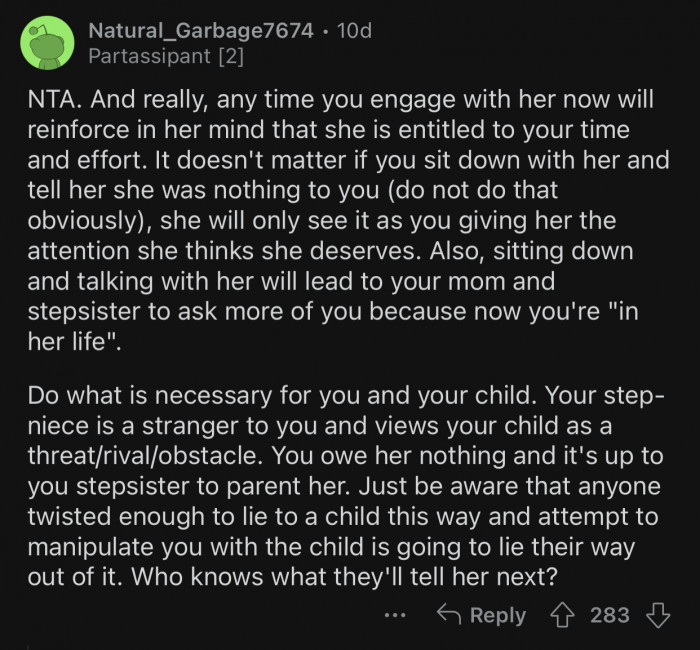Tap the paragraph starting 'Do what is necessary'
This screenshot has height=650, width=700.
pyautogui.click(x=346, y=486)
